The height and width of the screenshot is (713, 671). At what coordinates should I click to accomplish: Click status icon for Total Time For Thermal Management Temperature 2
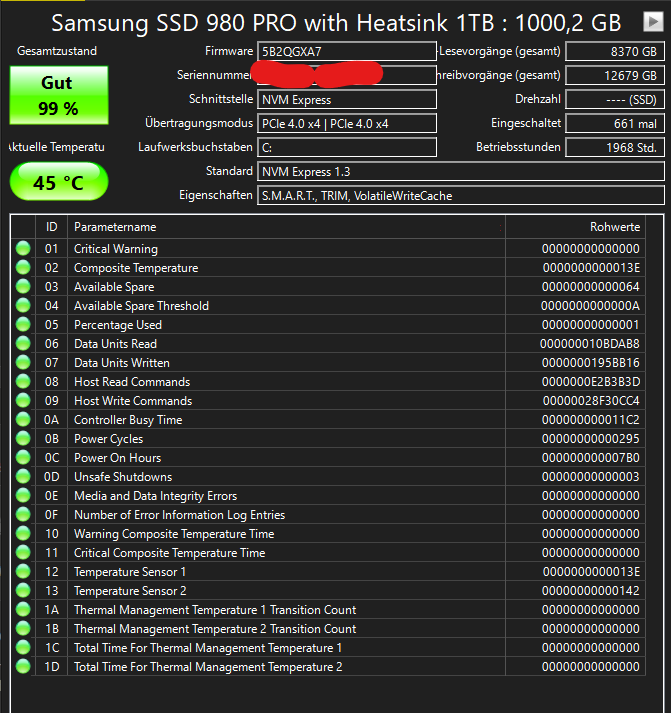(x=23, y=667)
